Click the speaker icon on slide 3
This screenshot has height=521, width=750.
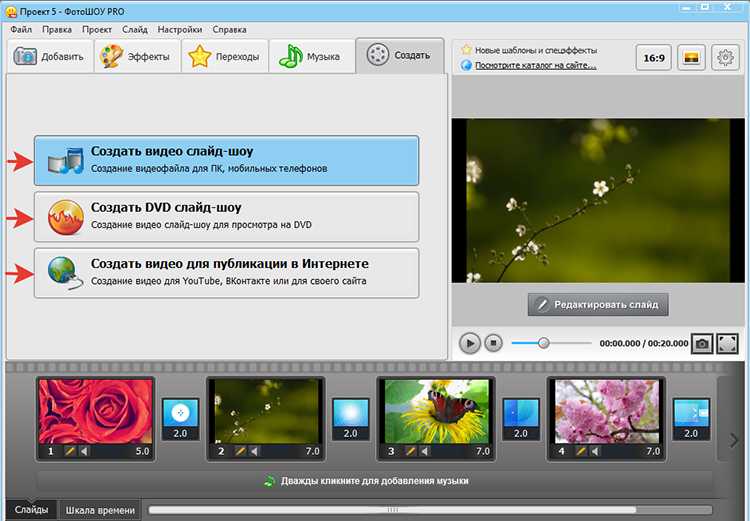424,451
